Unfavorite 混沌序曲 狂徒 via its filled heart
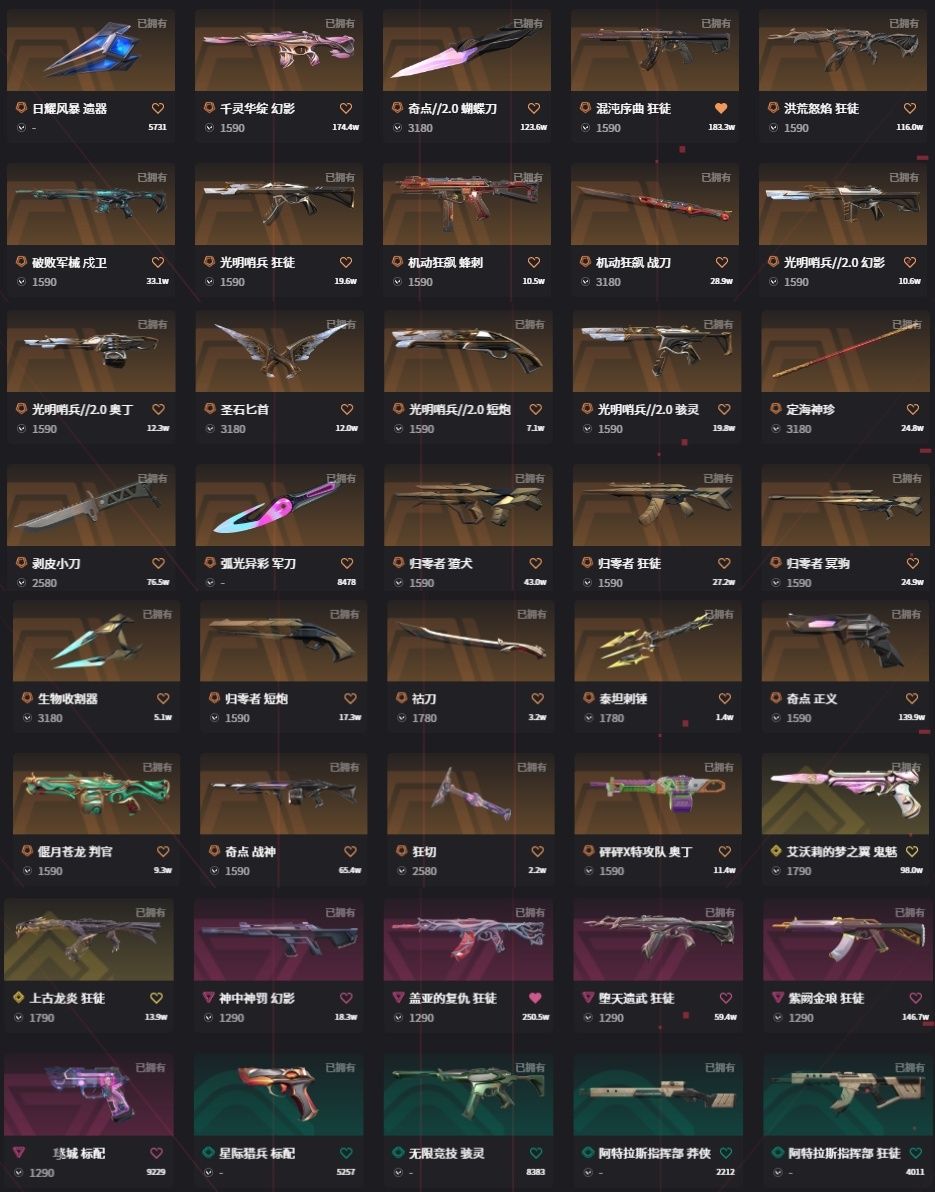Image resolution: width=935 pixels, height=1192 pixels. (721, 108)
